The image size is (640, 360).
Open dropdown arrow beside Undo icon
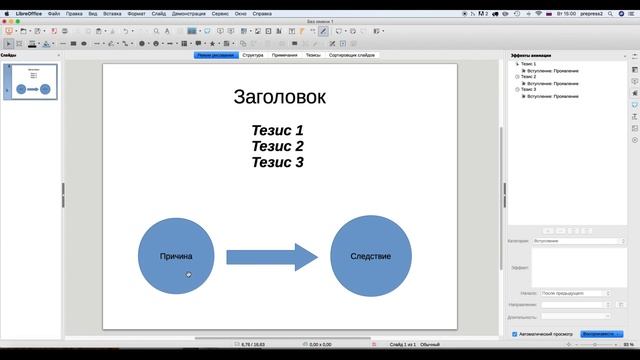132,31
